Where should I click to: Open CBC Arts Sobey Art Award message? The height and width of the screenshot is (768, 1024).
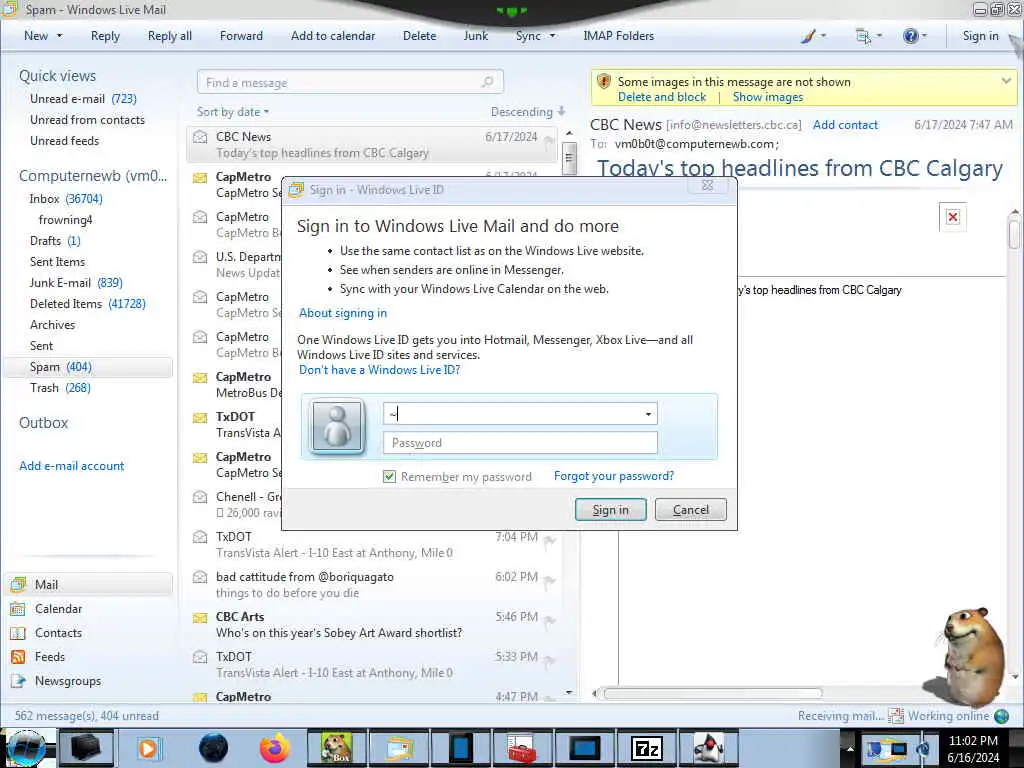coord(372,624)
